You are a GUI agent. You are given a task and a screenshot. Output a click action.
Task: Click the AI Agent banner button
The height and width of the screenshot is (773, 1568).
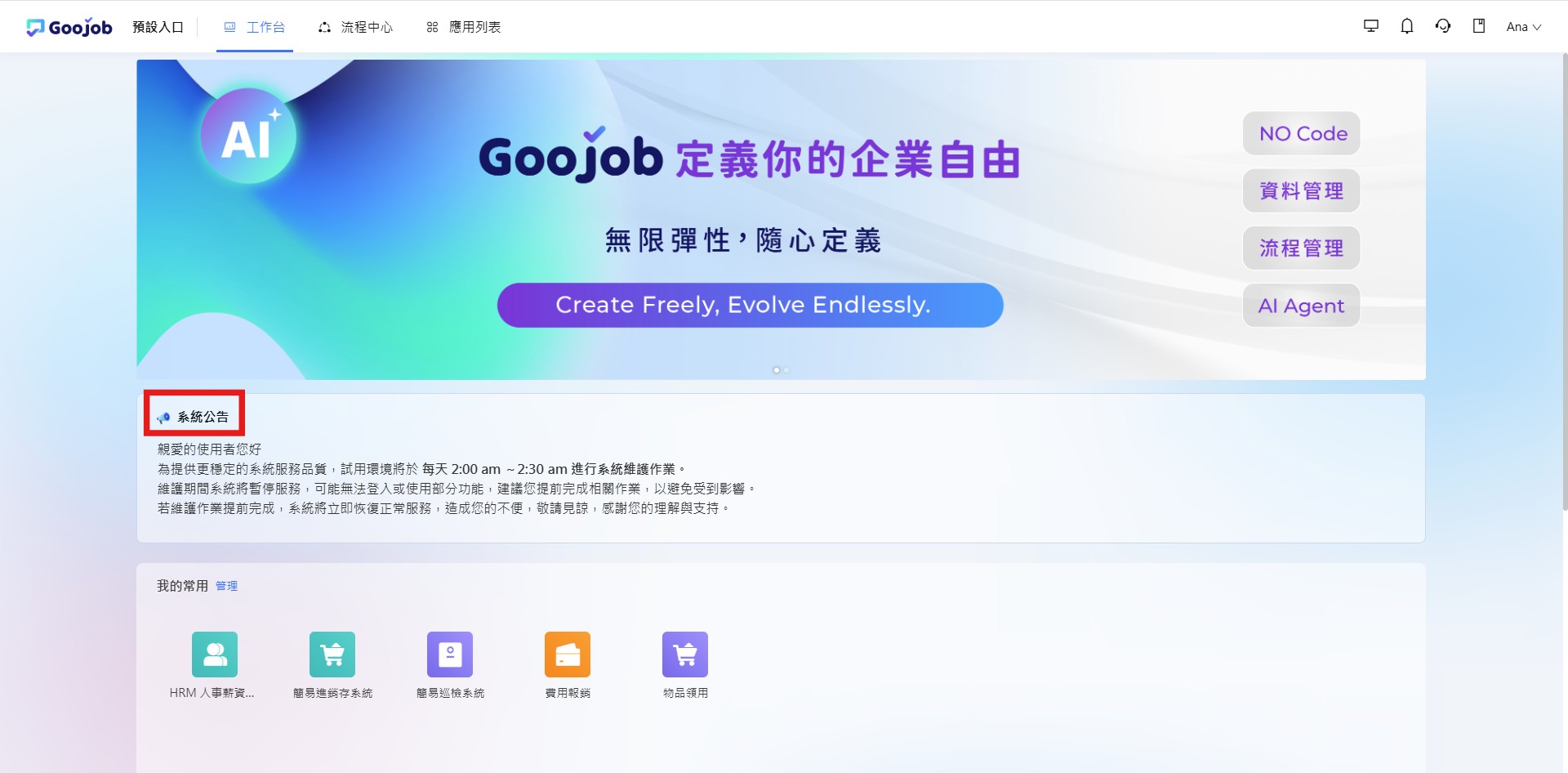1302,306
